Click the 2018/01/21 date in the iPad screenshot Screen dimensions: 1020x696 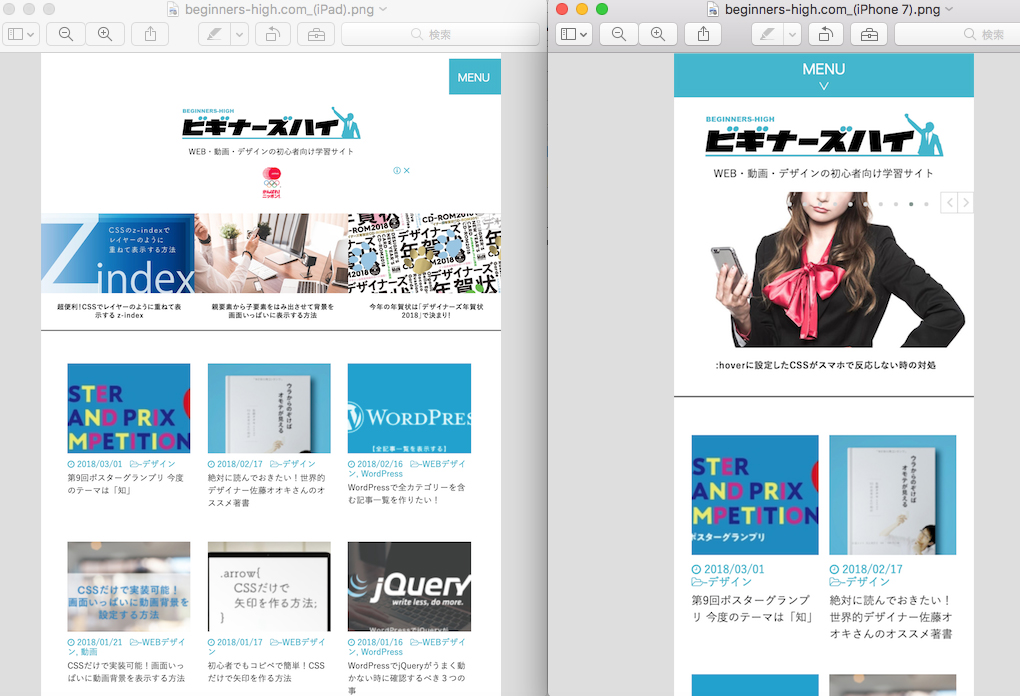(x=100, y=642)
